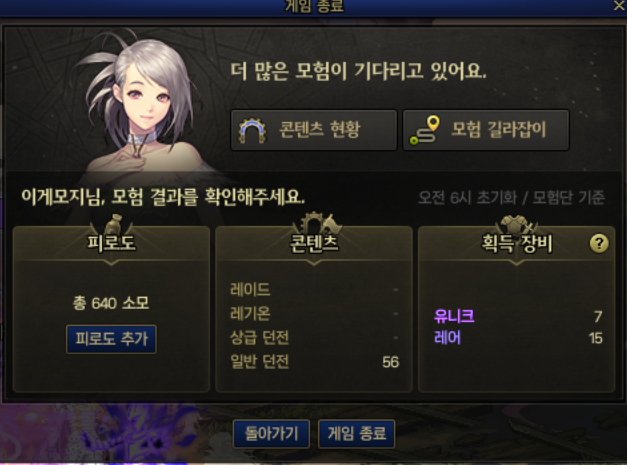
Task: Select the 일반 던전 row showing 56
Action: pyautogui.click(x=314, y=362)
